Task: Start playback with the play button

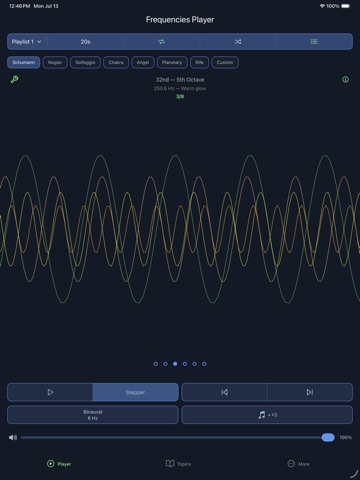Action: coord(50,392)
